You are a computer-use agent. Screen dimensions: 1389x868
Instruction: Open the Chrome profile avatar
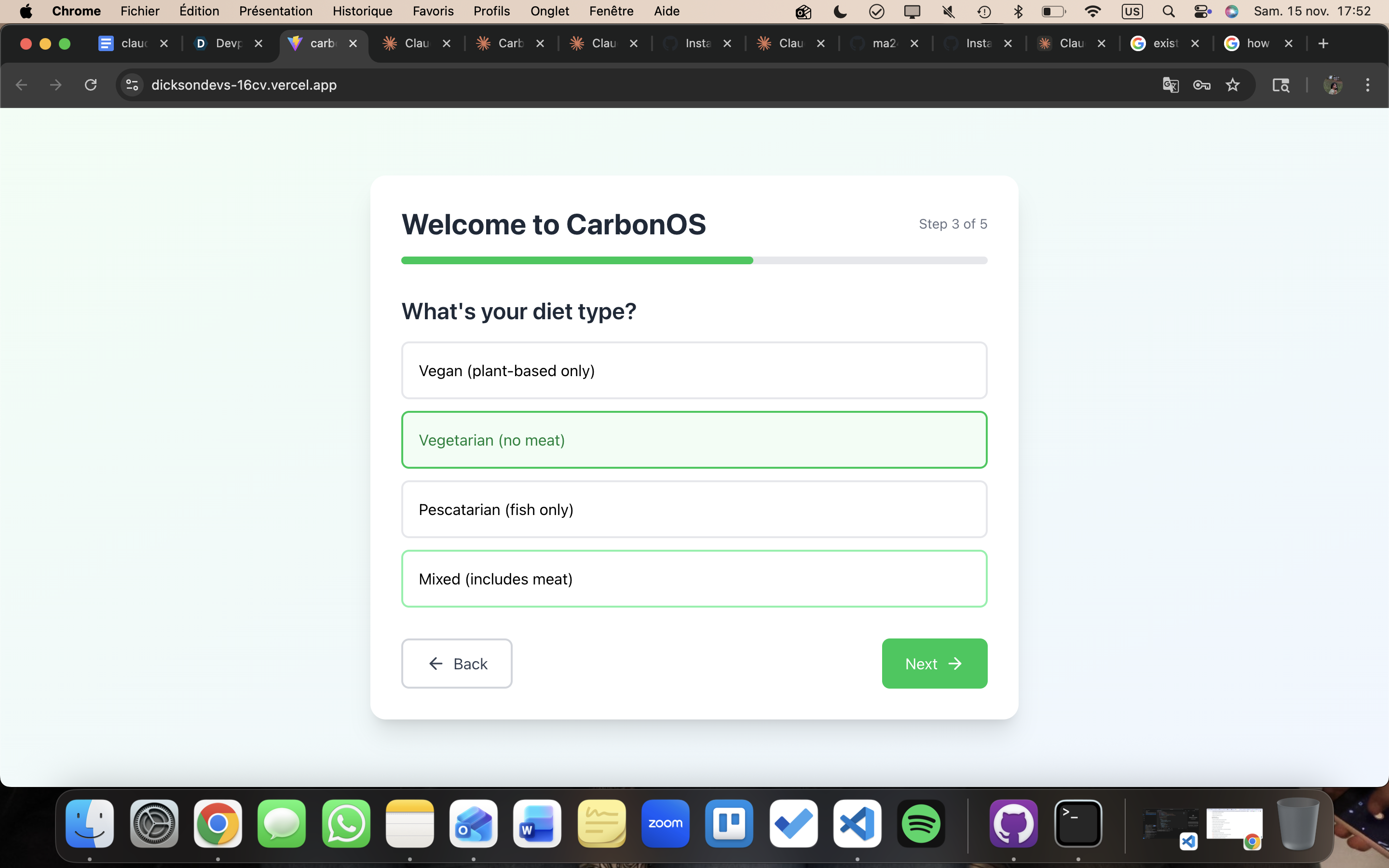(x=1333, y=85)
